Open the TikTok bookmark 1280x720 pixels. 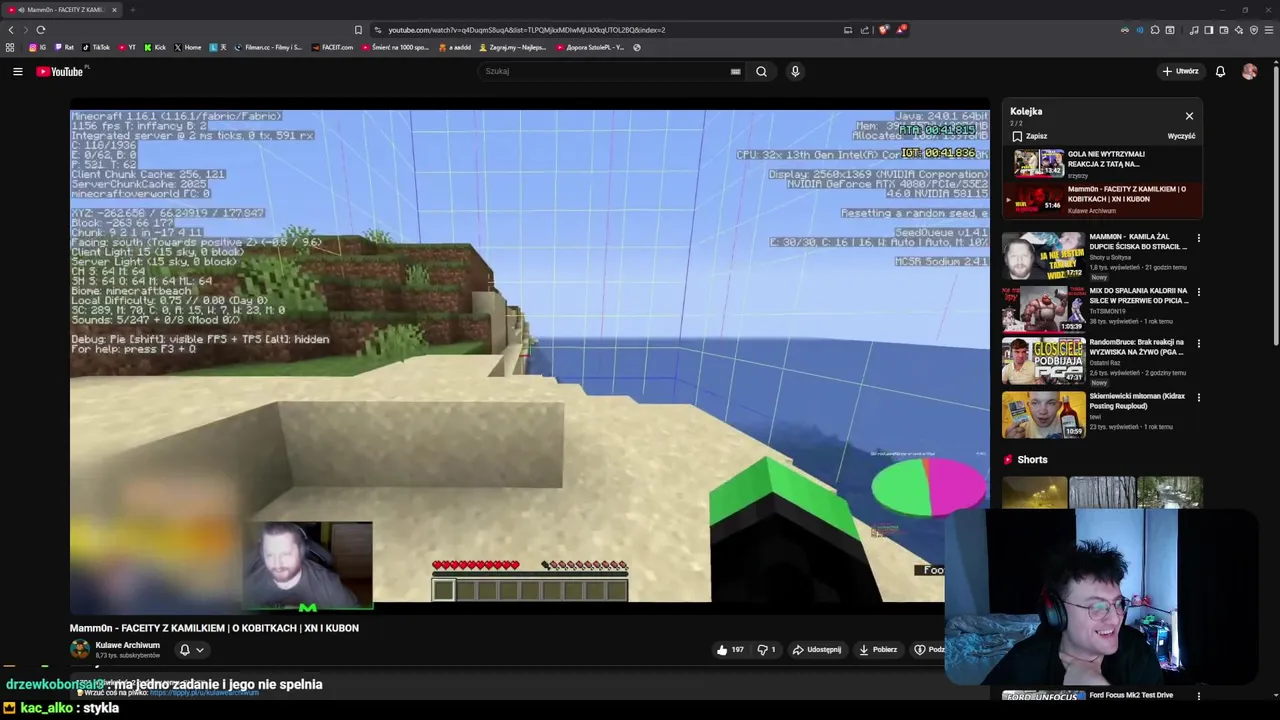96,47
